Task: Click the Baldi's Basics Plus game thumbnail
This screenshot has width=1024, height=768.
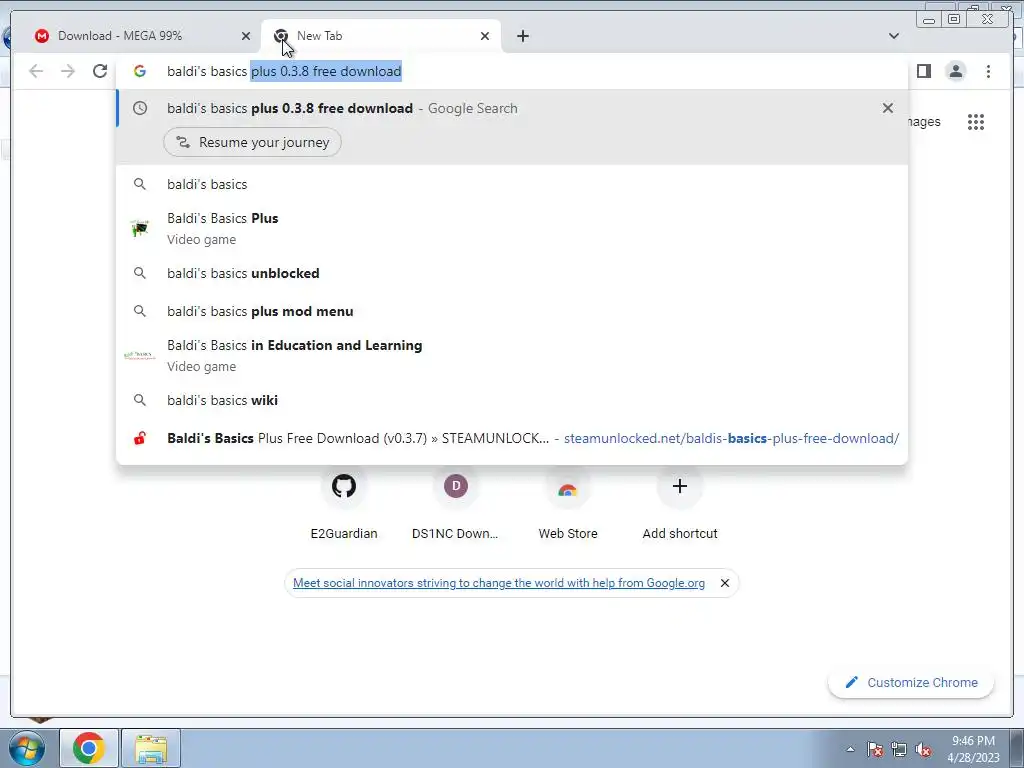Action: (140, 229)
